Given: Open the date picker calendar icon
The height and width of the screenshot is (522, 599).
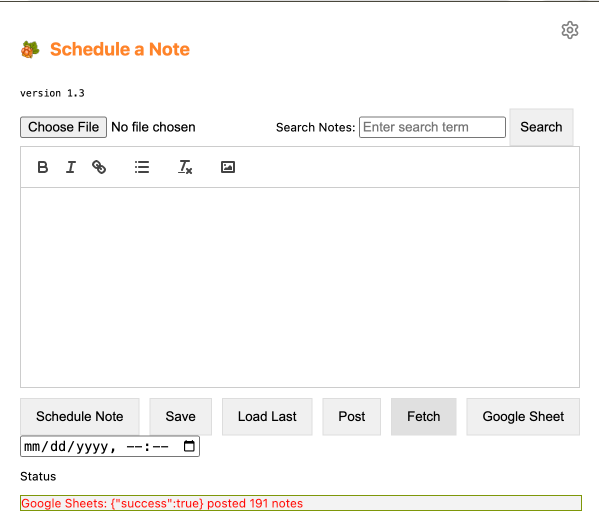Looking at the screenshot, I should (189, 446).
